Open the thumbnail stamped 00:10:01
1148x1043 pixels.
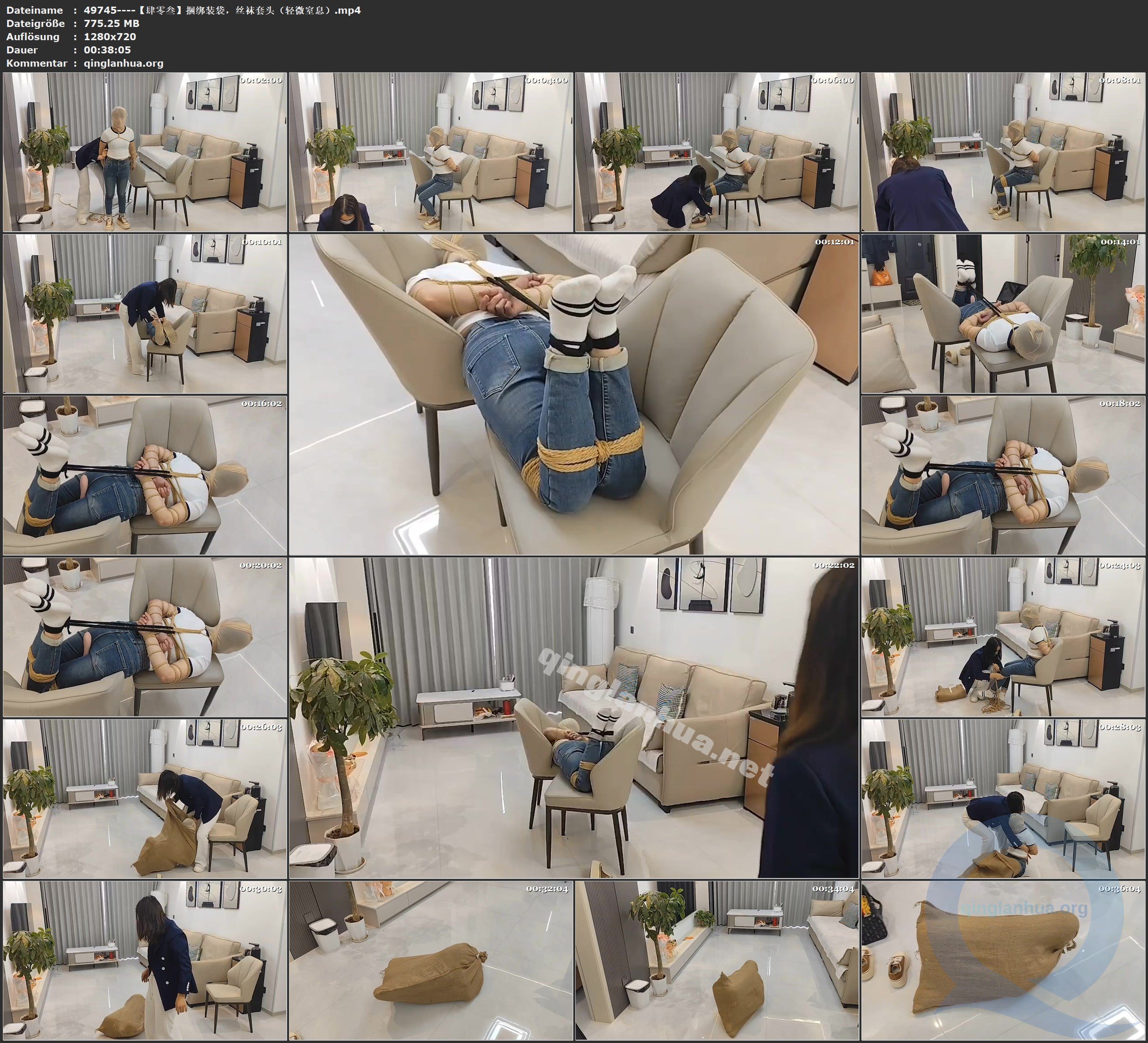[x=145, y=313]
